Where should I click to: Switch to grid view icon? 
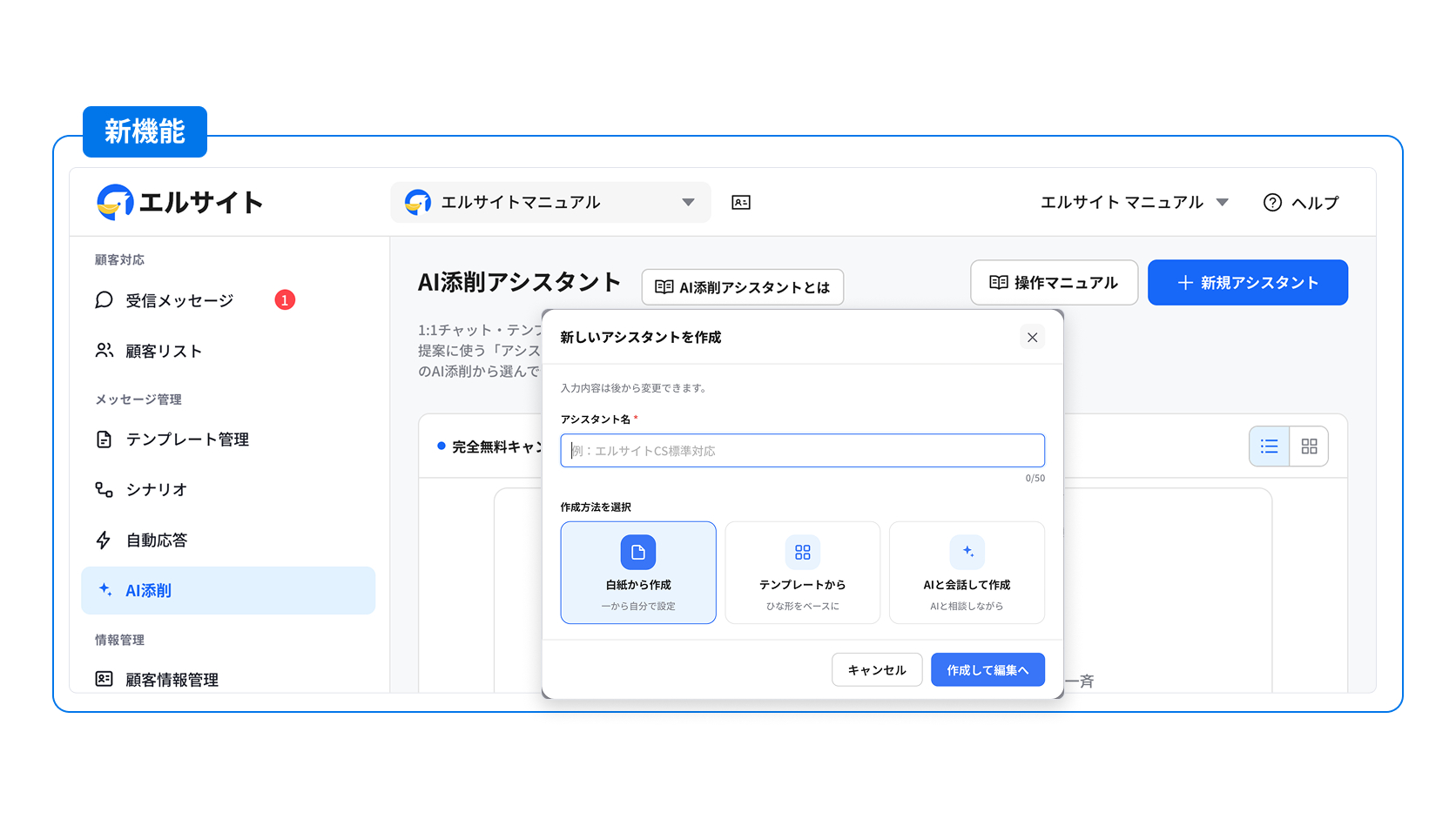tap(1309, 446)
